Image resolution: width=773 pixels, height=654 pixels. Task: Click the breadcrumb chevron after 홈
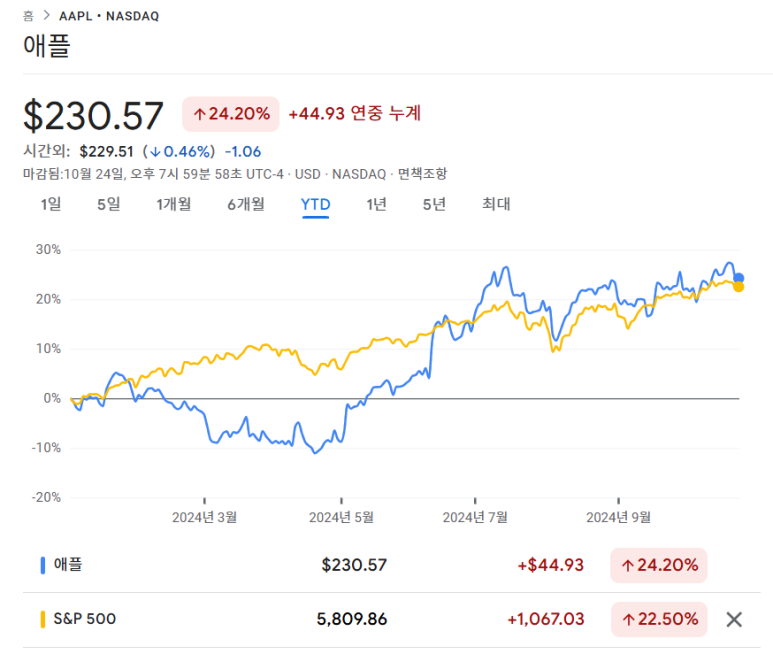(46, 15)
